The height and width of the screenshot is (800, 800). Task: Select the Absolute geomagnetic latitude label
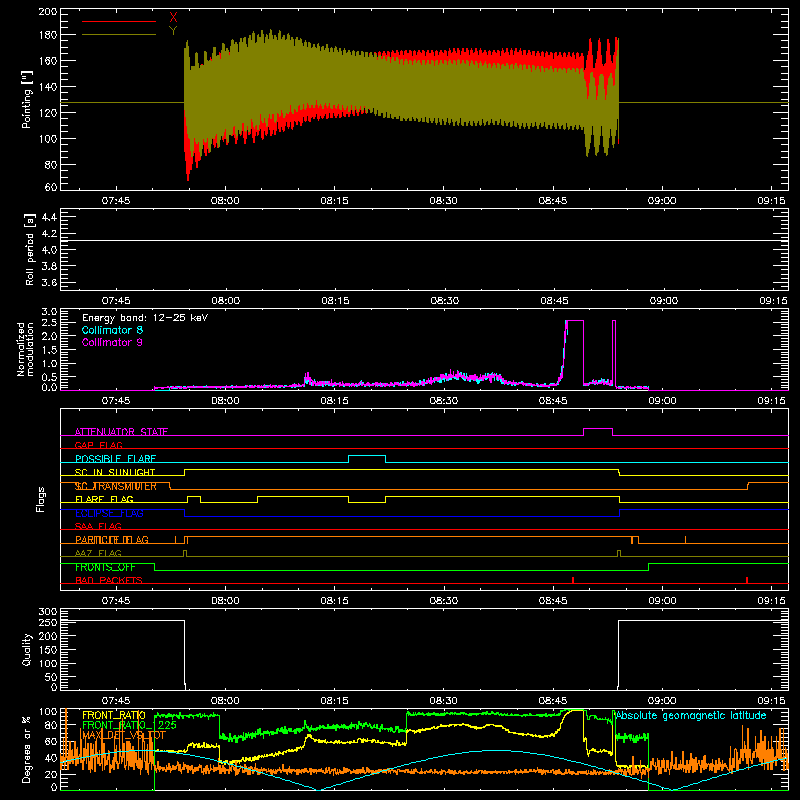tap(691, 715)
